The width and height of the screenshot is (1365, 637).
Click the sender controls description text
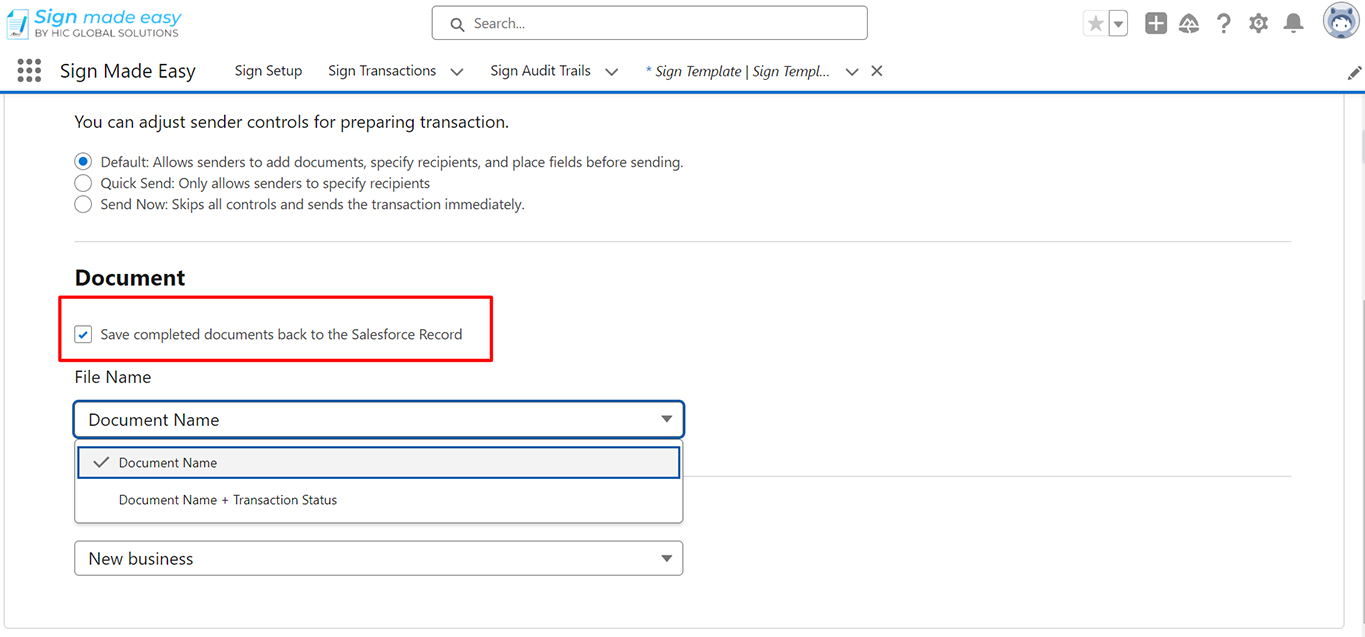(292, 122)
